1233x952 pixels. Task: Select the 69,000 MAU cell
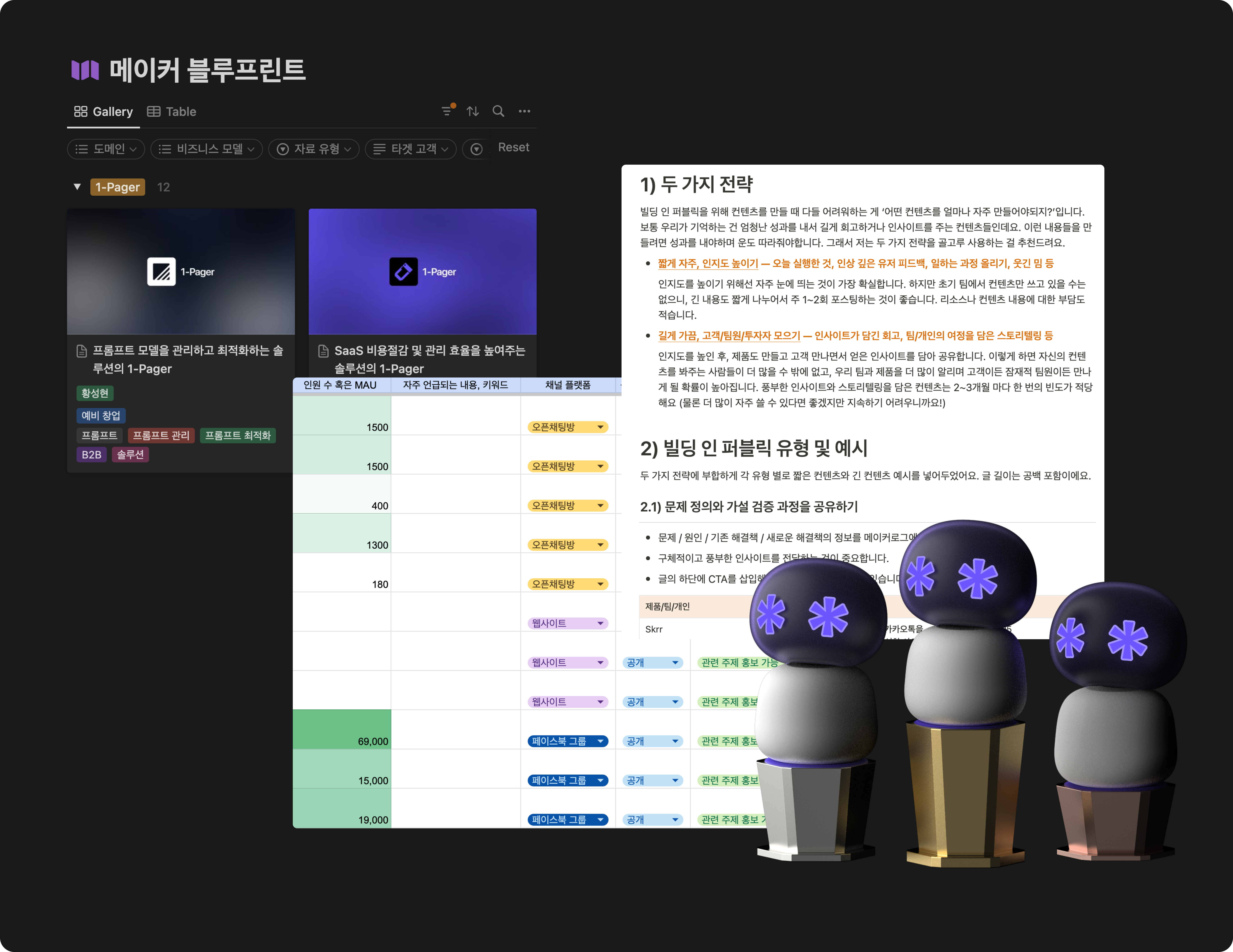[342, 729]
